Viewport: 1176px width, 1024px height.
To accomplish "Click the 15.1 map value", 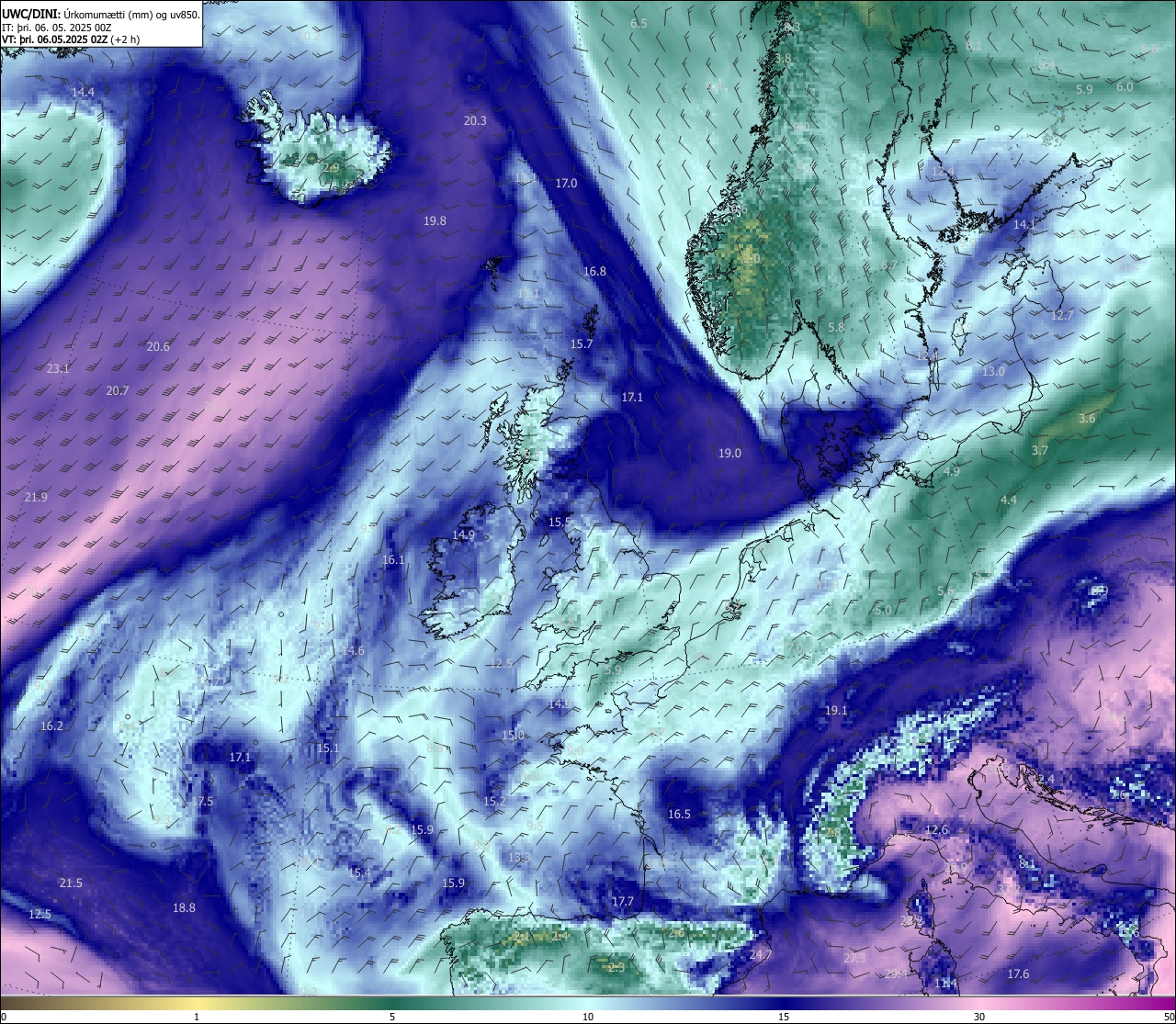I will click(x=328, y=748).
